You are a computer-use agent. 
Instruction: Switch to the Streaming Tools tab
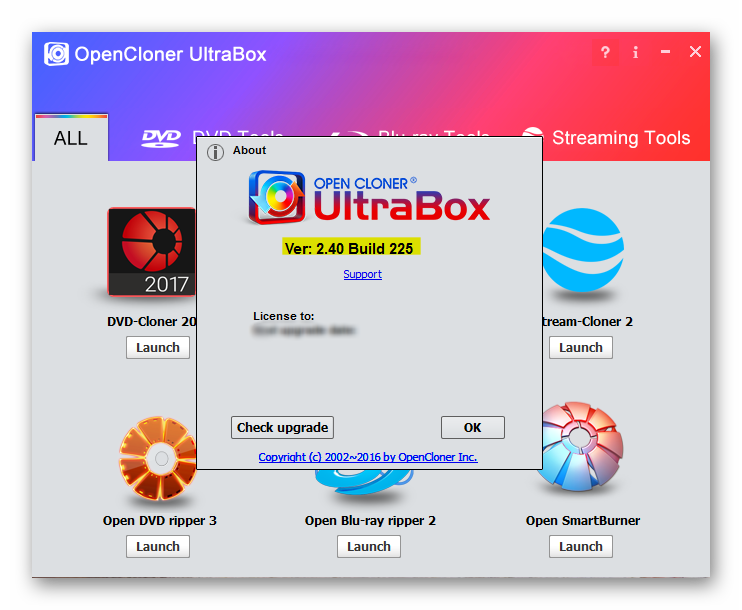[606, 138]
